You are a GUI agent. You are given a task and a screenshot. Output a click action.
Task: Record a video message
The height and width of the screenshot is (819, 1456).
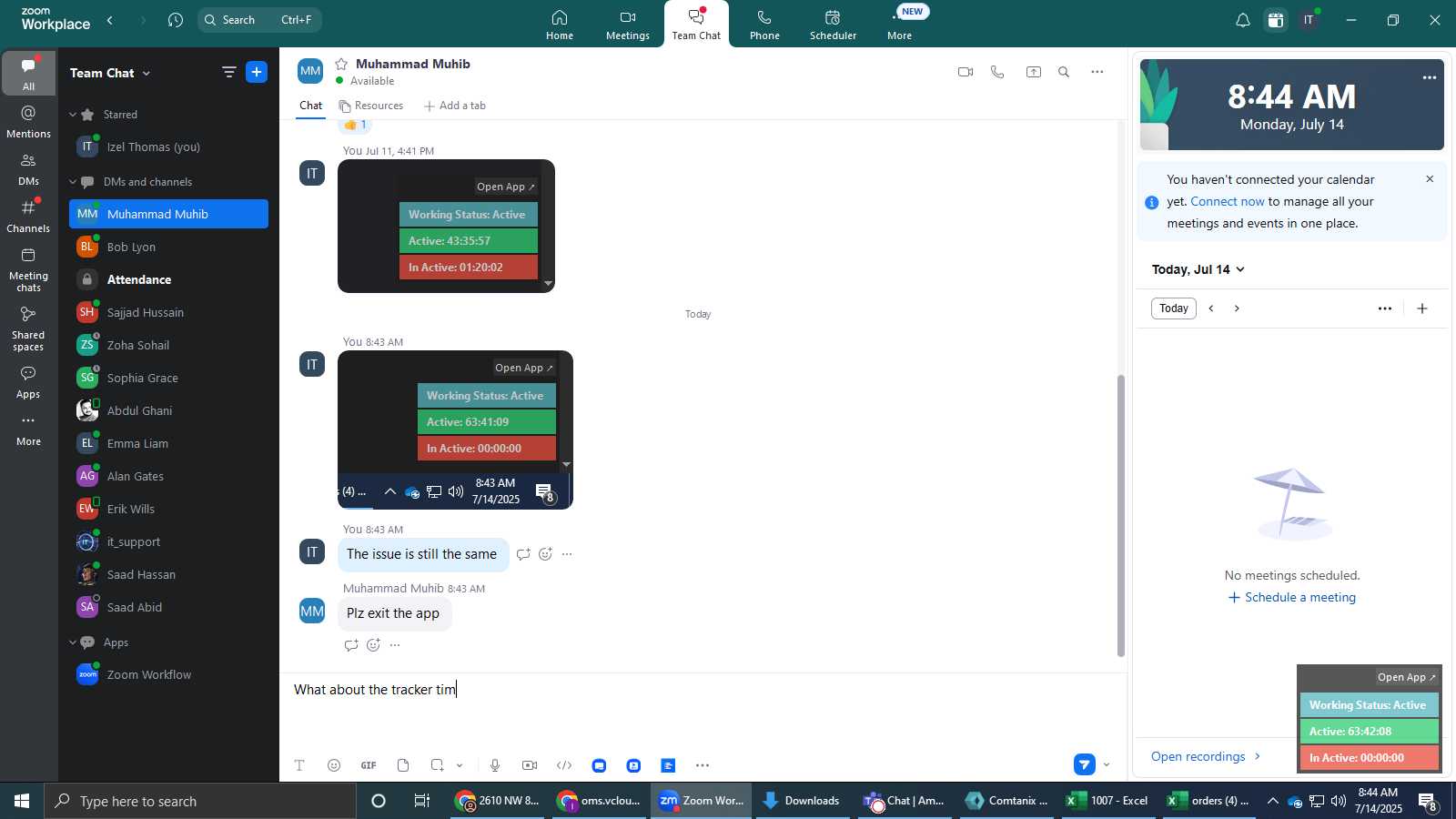530,765
